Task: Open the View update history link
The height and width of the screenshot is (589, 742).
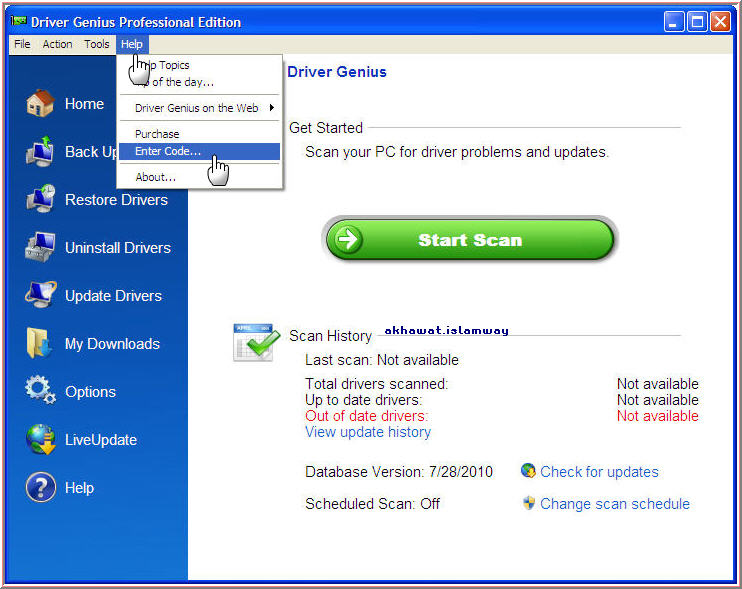Action: point(367,432)
